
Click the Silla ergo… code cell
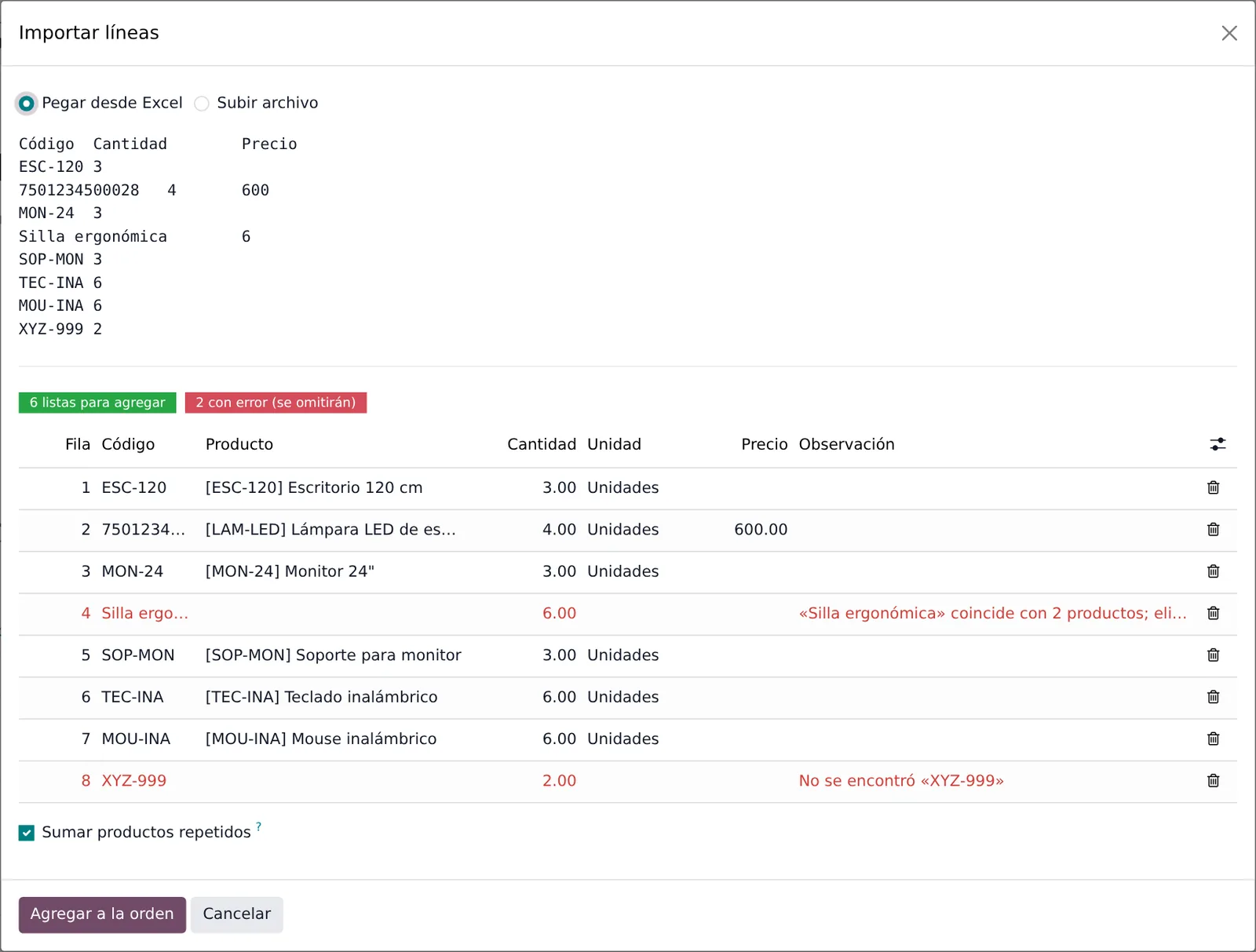click(x=144, y=613)
